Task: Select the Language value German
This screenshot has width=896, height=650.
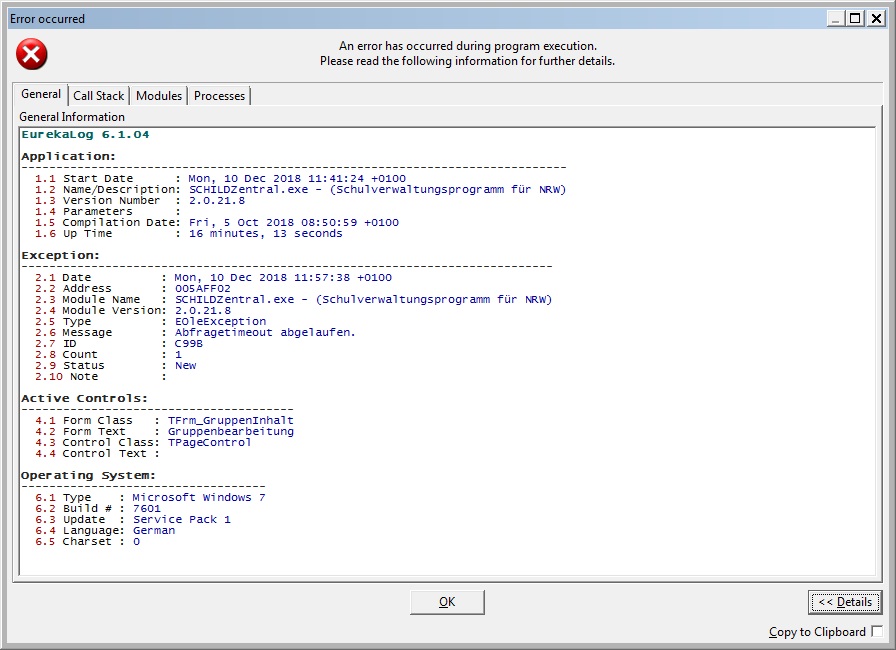Action: point(154,531)
